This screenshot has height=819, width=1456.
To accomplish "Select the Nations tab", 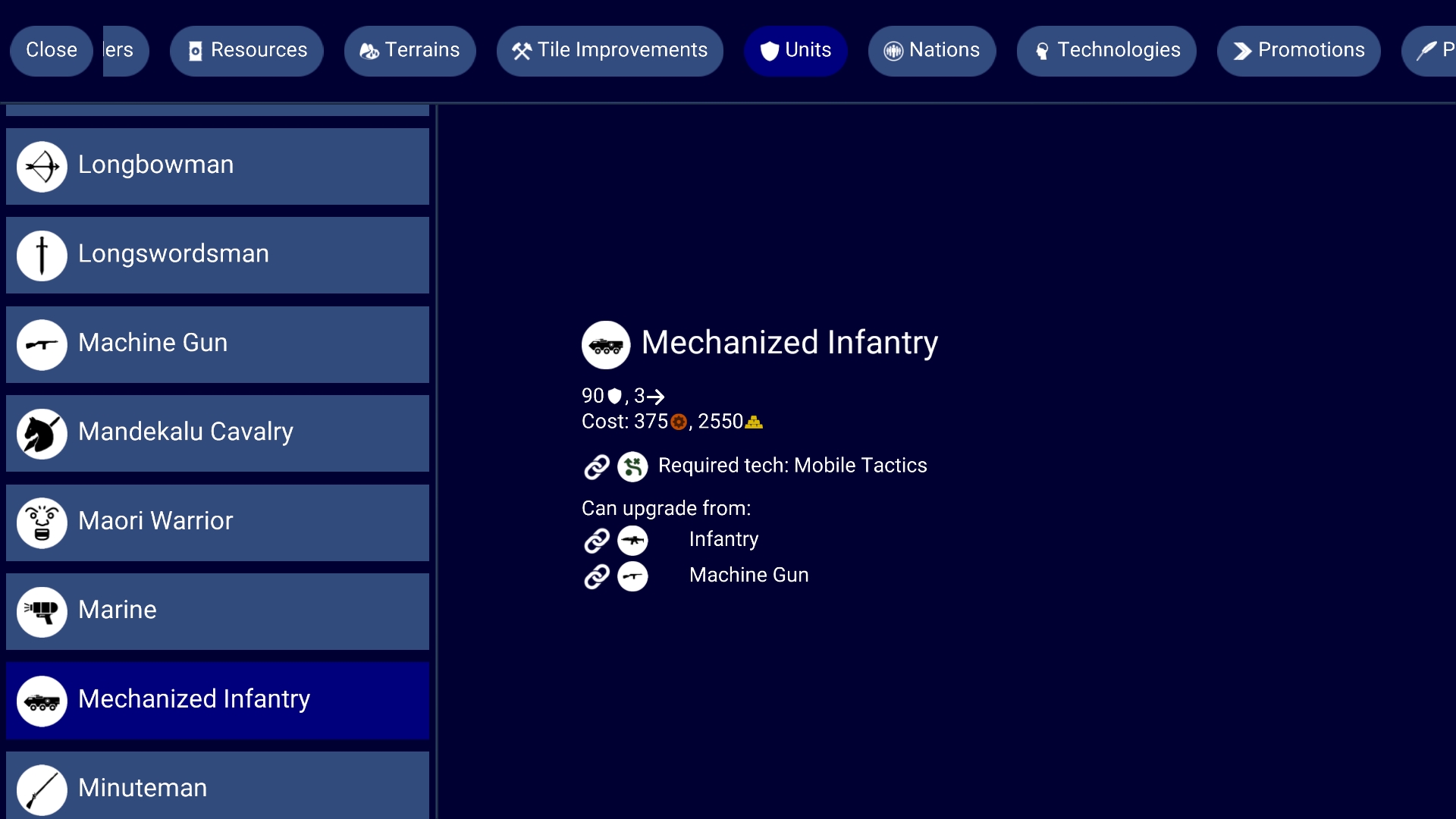I will pyautogui.click(x=931, y=51).
